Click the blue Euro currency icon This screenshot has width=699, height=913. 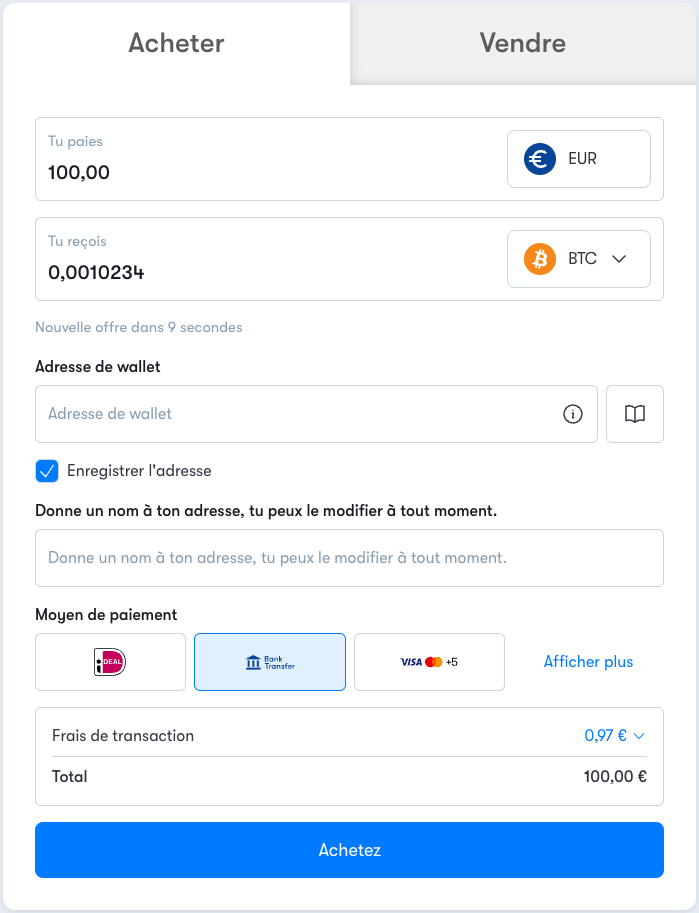tap(540, 159)
